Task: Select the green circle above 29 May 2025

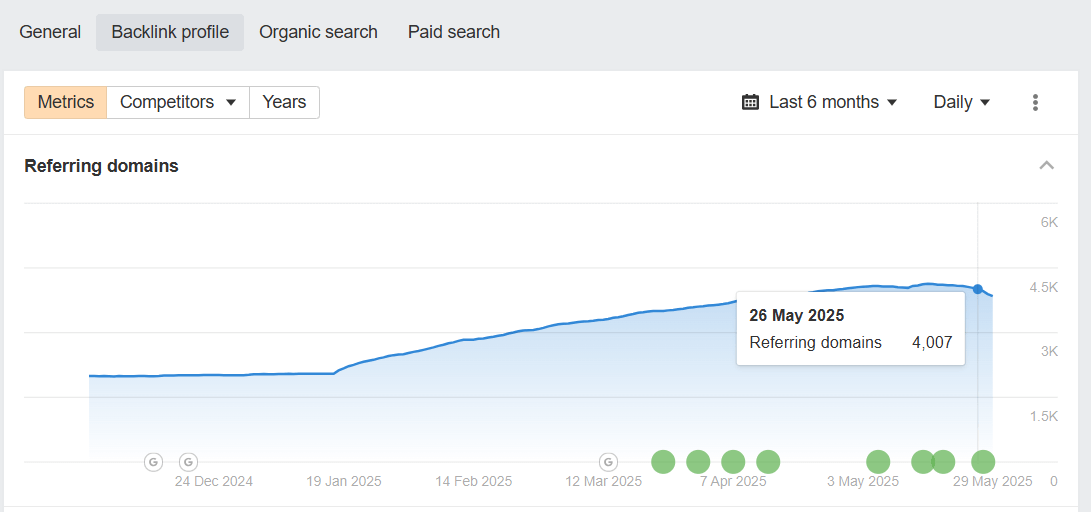Action: click(x=983, y=462)
